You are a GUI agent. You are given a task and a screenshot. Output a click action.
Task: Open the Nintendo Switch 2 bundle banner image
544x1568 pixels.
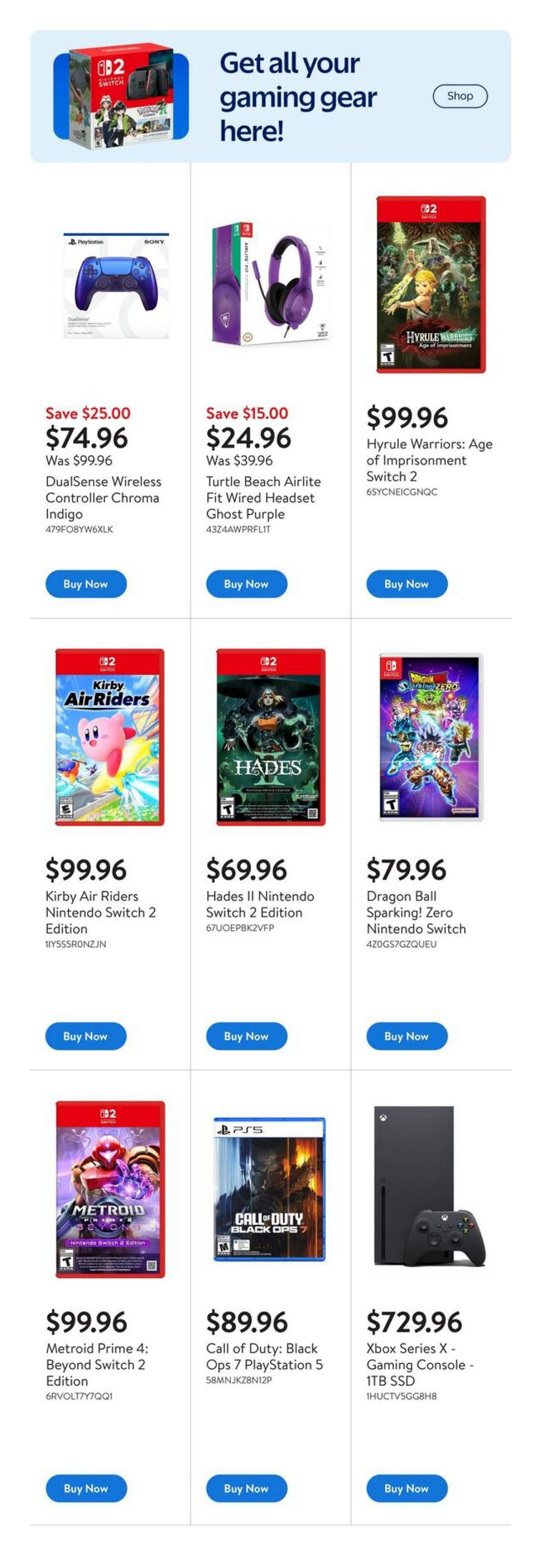(121, 96)
